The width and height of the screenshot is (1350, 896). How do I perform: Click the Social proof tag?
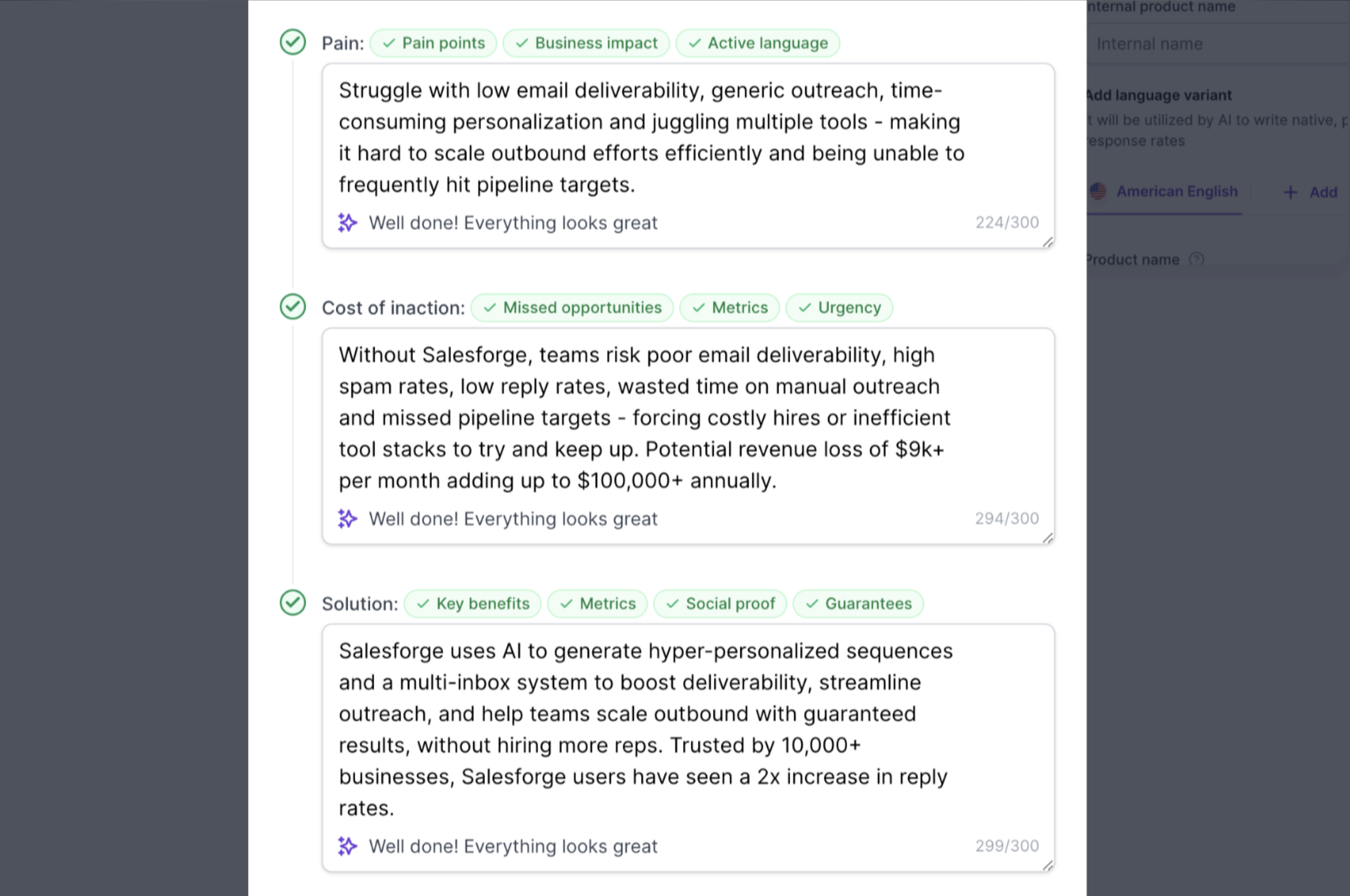[x=720, y=603]
